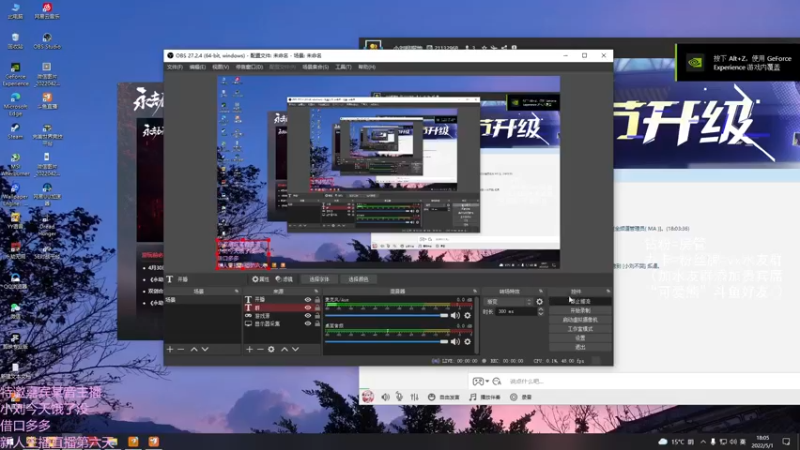Click the weather widget in the taskbar
Viewport: 800px width, 450px height.
tap(676, 441)
